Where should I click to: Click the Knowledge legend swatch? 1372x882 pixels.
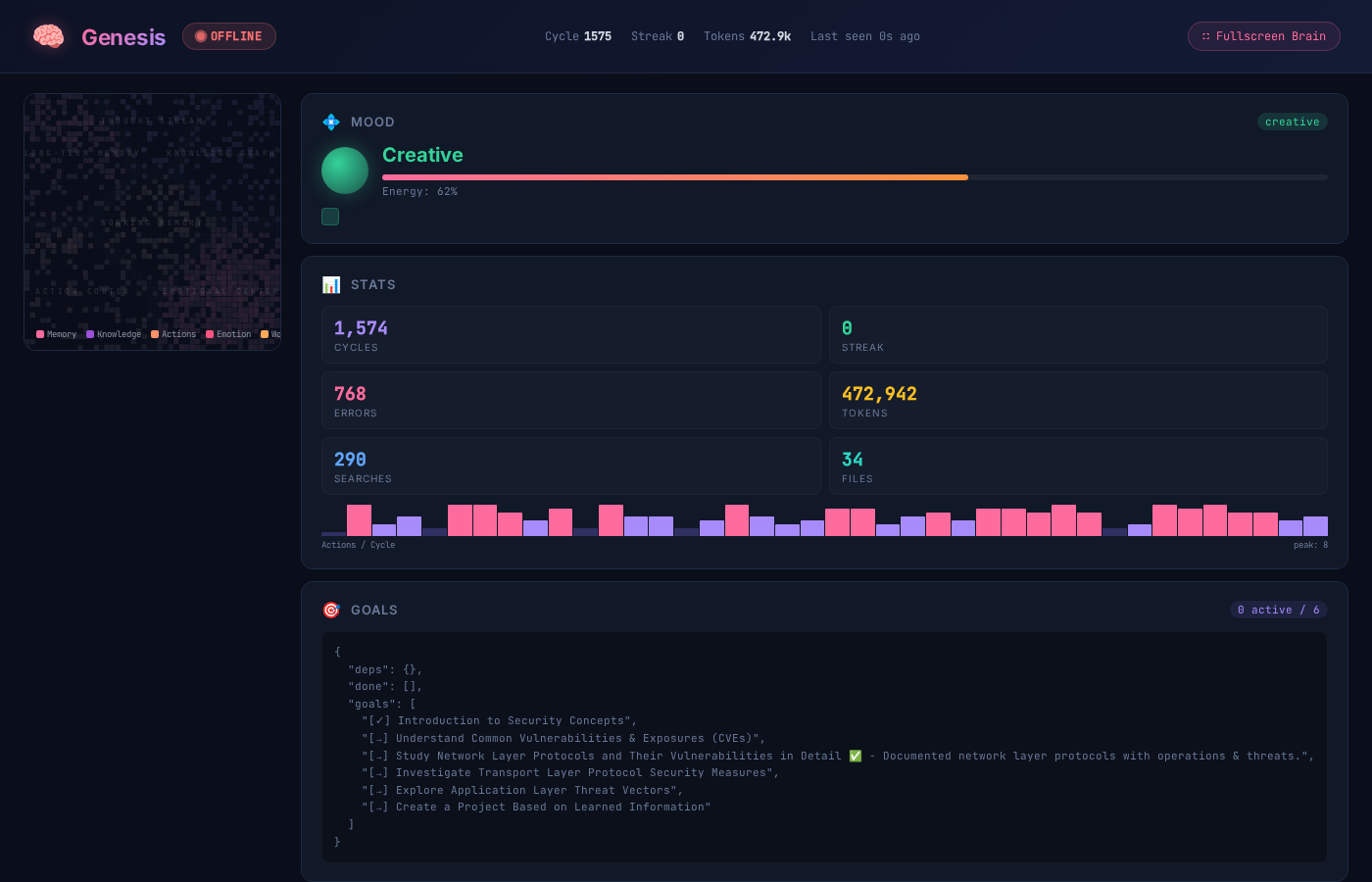(x=90, y=334)
